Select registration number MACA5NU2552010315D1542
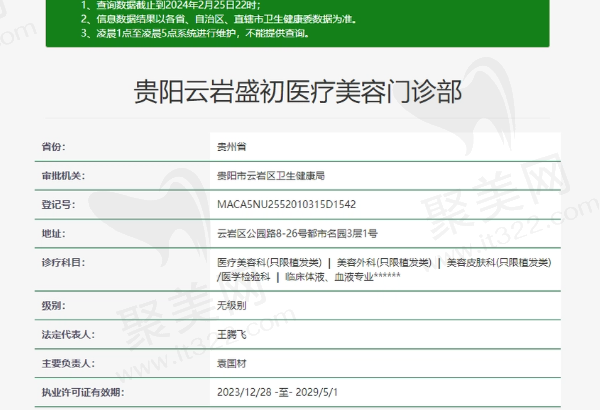 click(x=287, y=204)
